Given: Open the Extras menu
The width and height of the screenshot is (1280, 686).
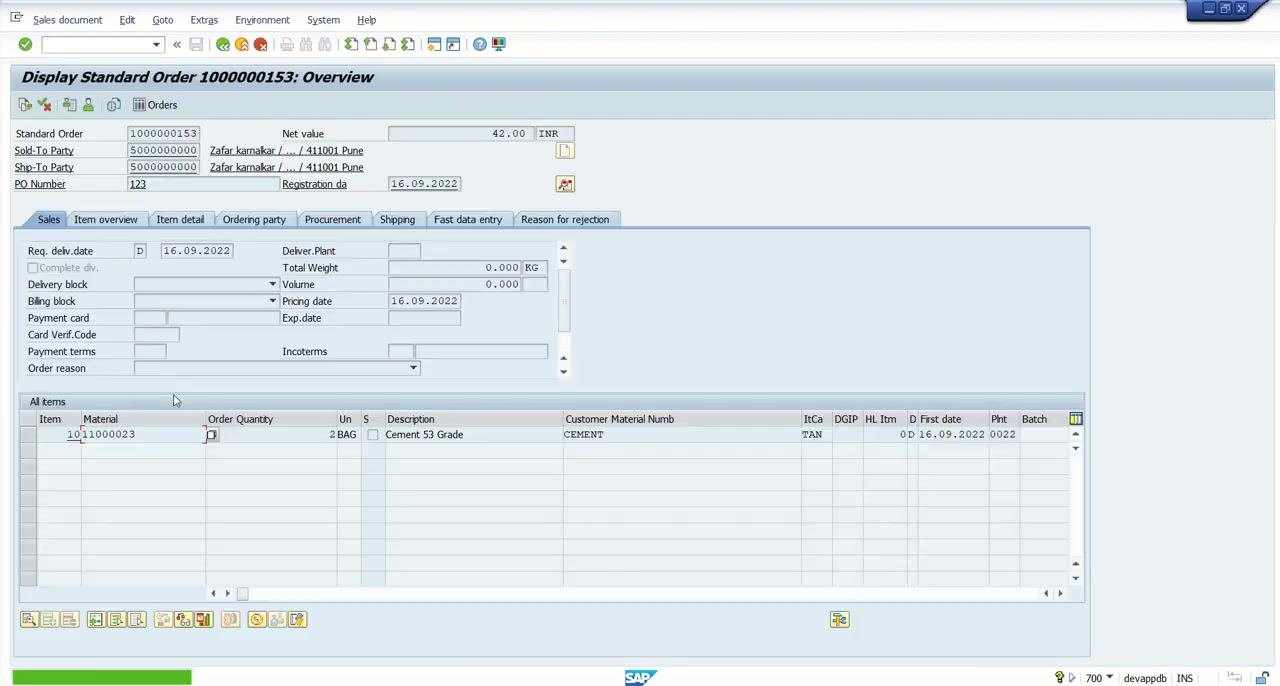Looking at the screenshot, I should pyautogui.click(x=204, y=20).
